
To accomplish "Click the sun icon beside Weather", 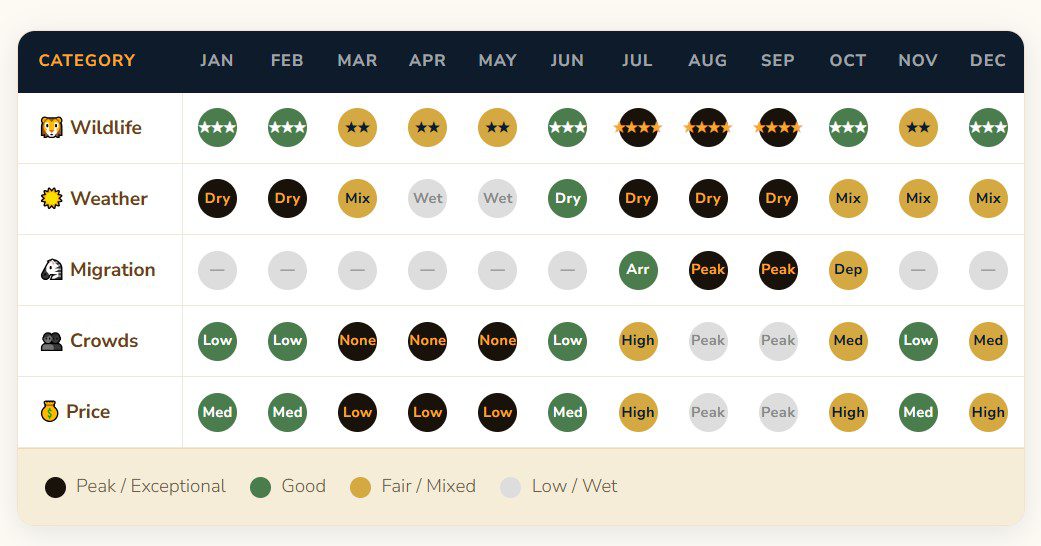I will tap(51, 199).
